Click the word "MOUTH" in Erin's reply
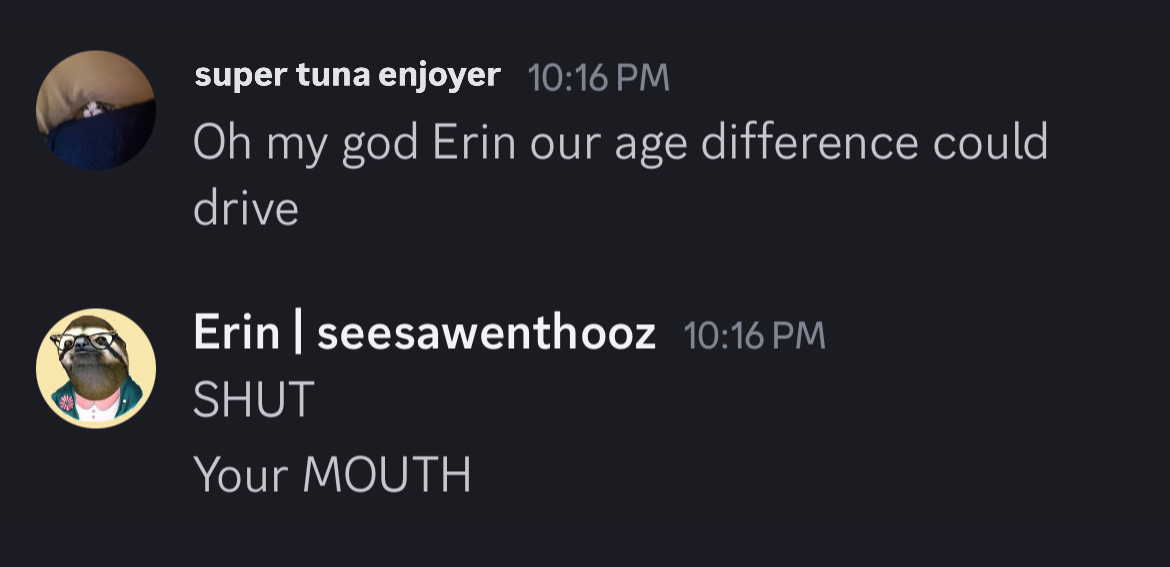 tap(386, 474)
